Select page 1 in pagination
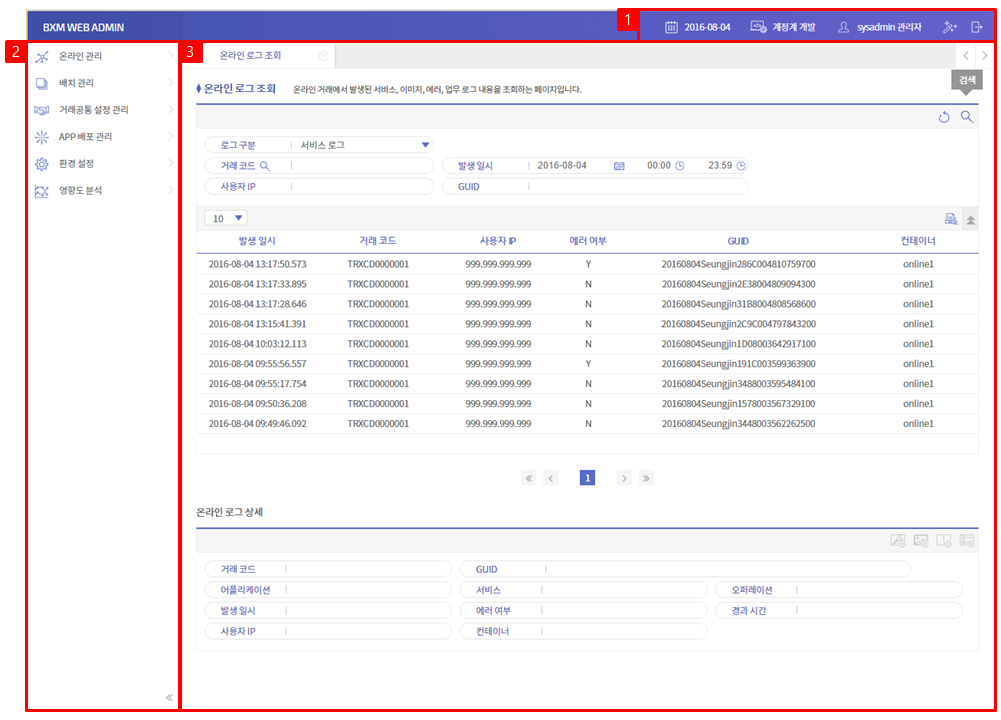 pos(587,478)
